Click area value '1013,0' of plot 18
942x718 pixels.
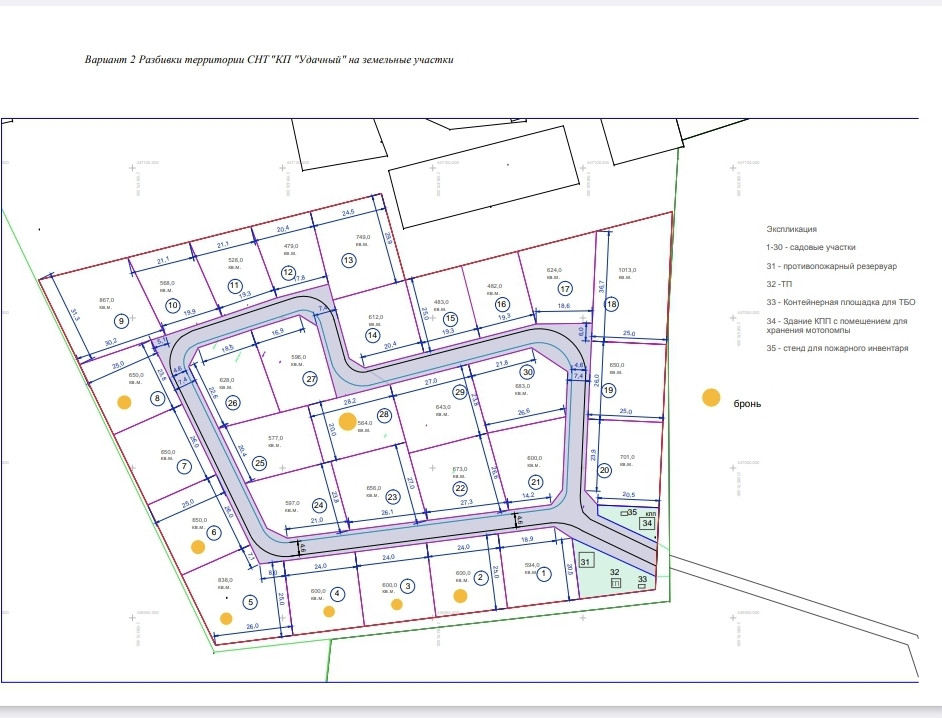pos(627,270)
